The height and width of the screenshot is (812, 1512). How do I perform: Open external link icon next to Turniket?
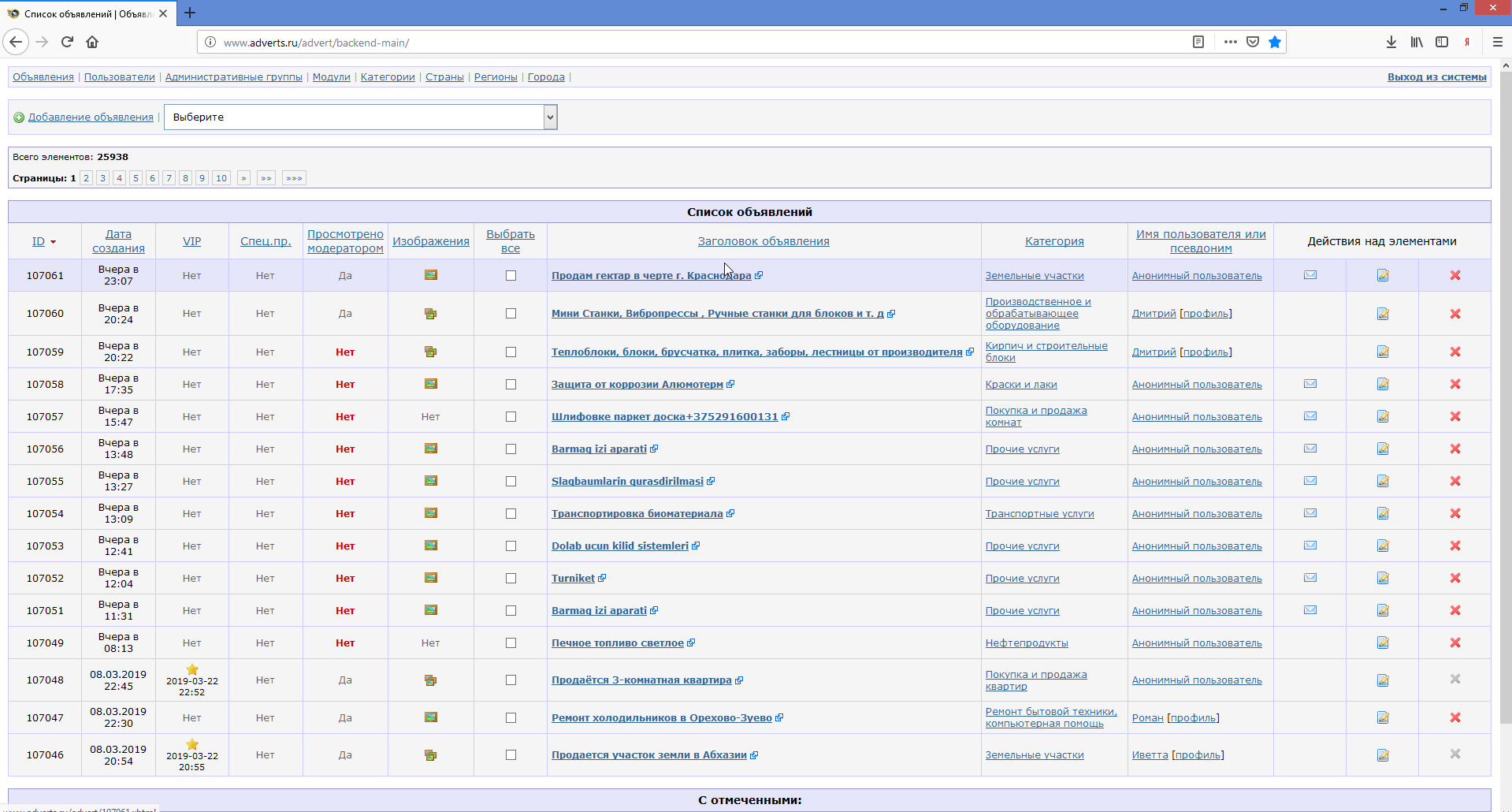(x=602, y=578)
